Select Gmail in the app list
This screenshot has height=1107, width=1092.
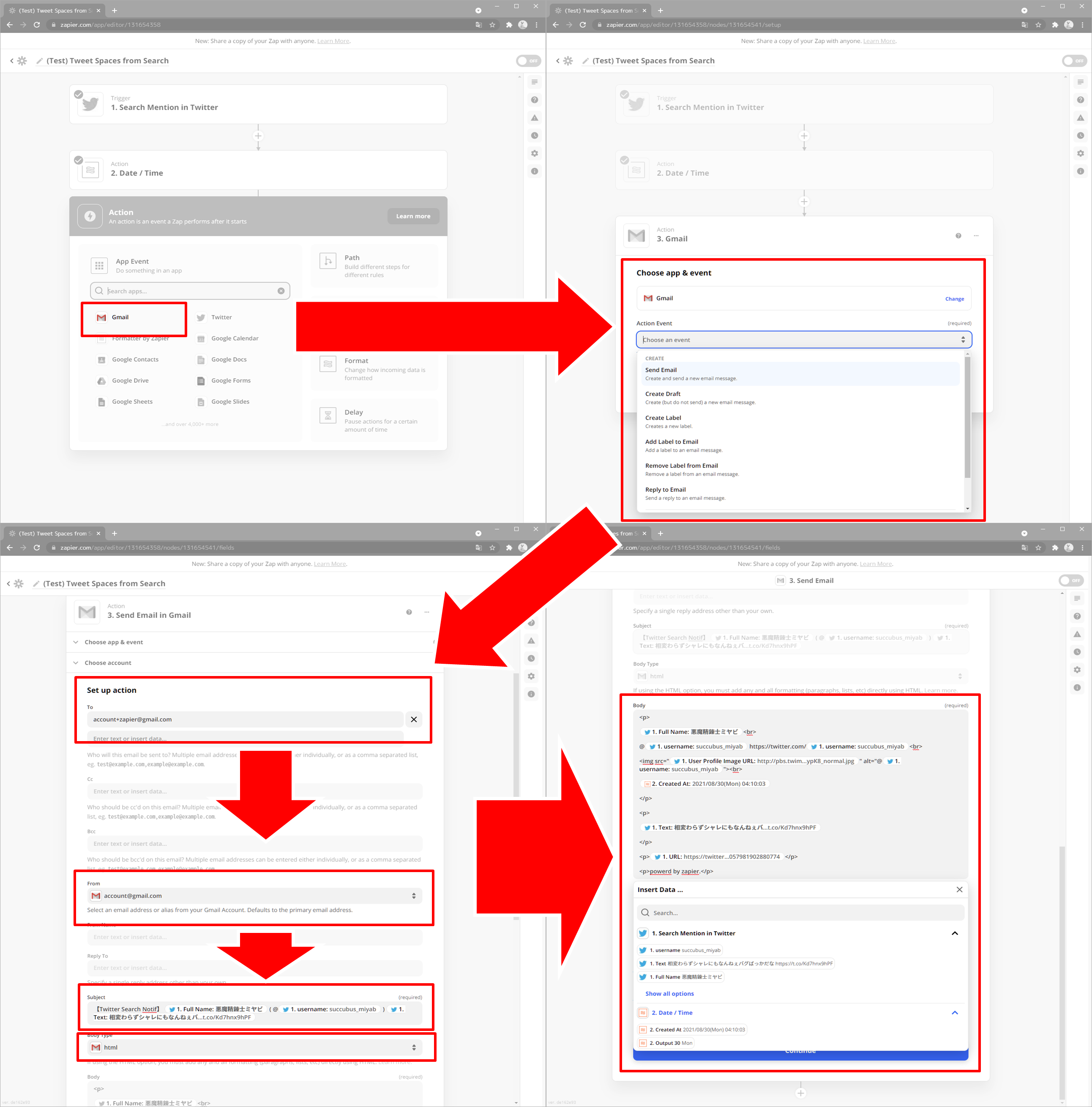pos(120,317)
